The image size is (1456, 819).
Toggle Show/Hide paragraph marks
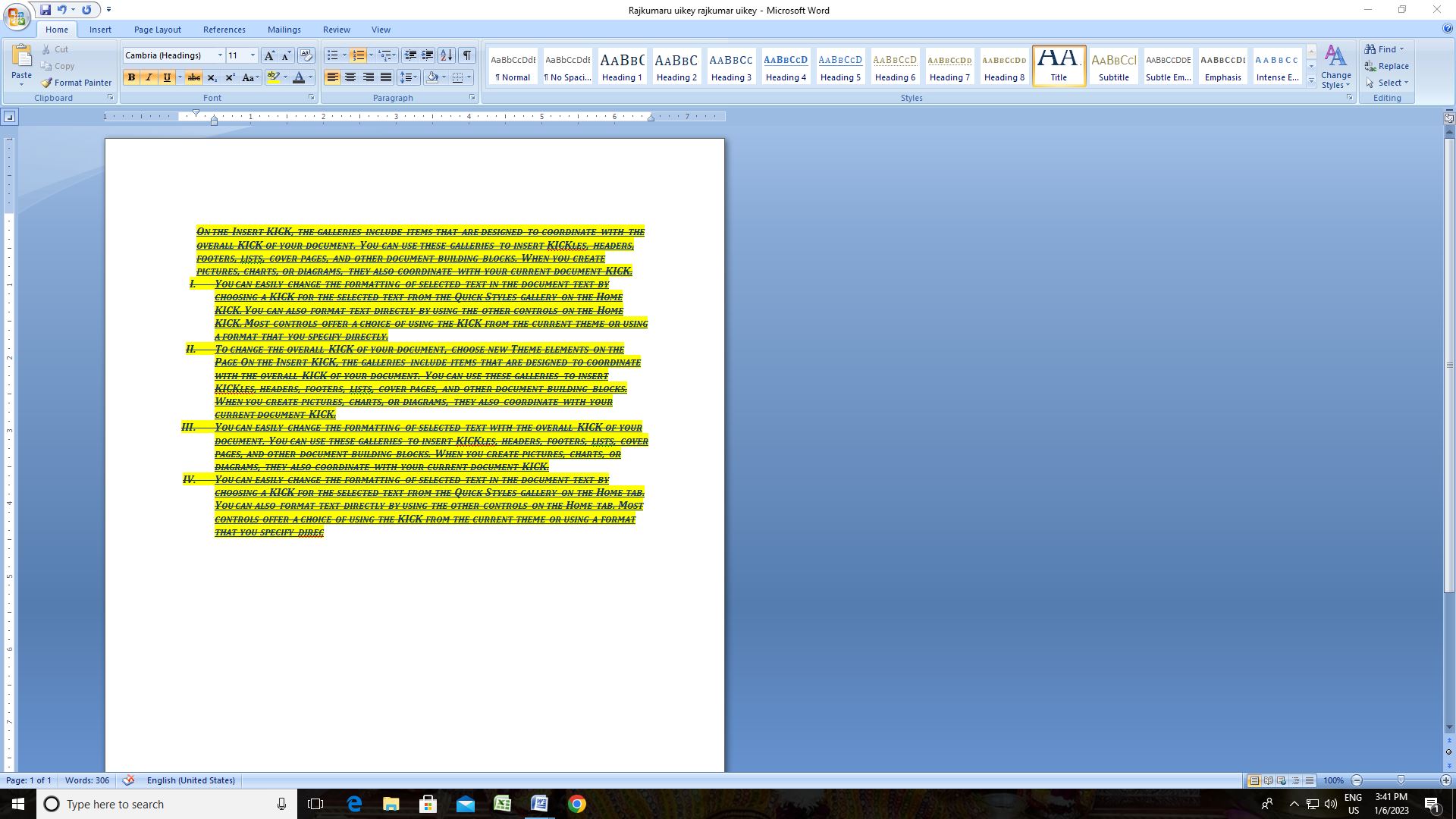467,55
